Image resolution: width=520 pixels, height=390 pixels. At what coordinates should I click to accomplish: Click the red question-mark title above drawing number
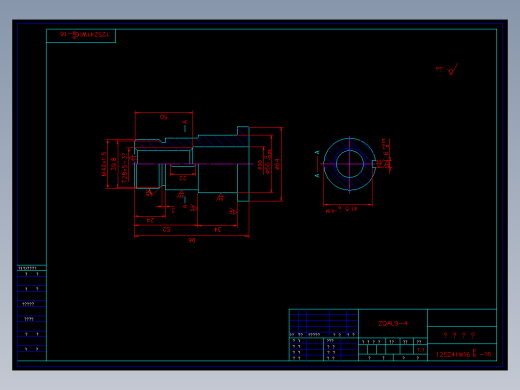[459, 336]
